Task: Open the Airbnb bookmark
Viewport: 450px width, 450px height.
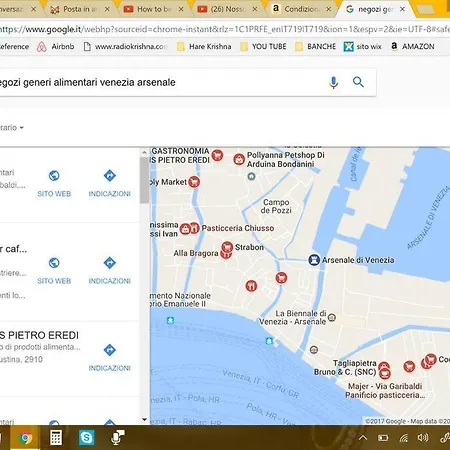Action: click(55, 46)
